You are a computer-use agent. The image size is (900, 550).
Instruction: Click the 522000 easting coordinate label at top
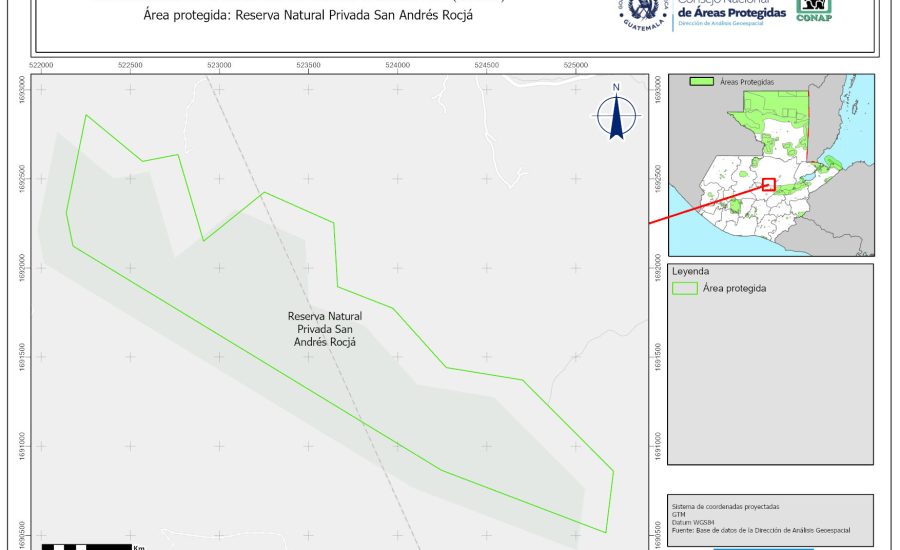(x=42, y=64)
